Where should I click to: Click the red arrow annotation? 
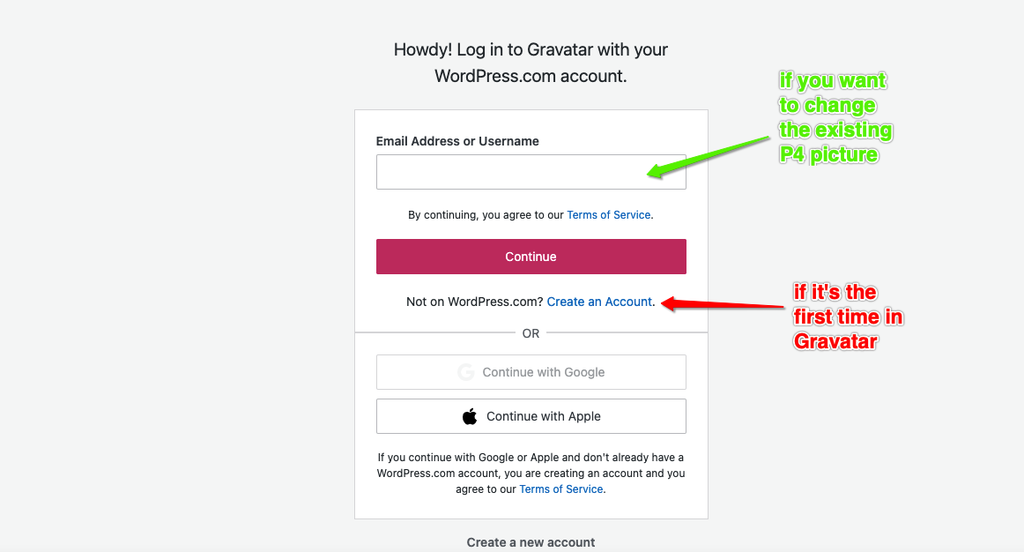coord(723,304)
